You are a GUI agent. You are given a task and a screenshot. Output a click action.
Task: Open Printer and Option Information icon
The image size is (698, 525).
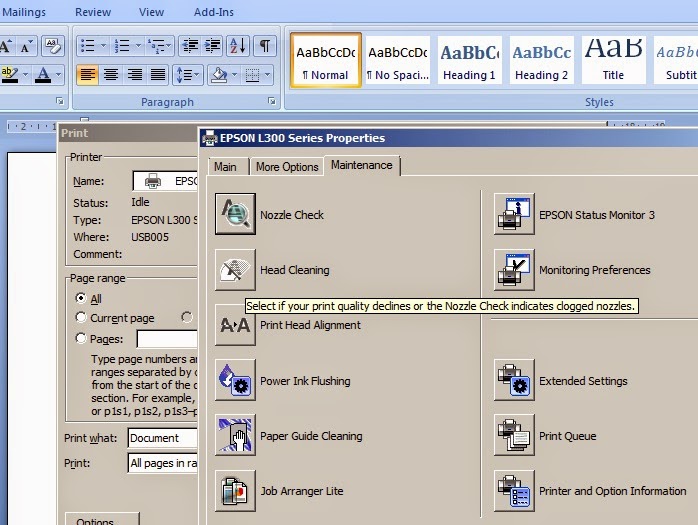coord(514,490)
